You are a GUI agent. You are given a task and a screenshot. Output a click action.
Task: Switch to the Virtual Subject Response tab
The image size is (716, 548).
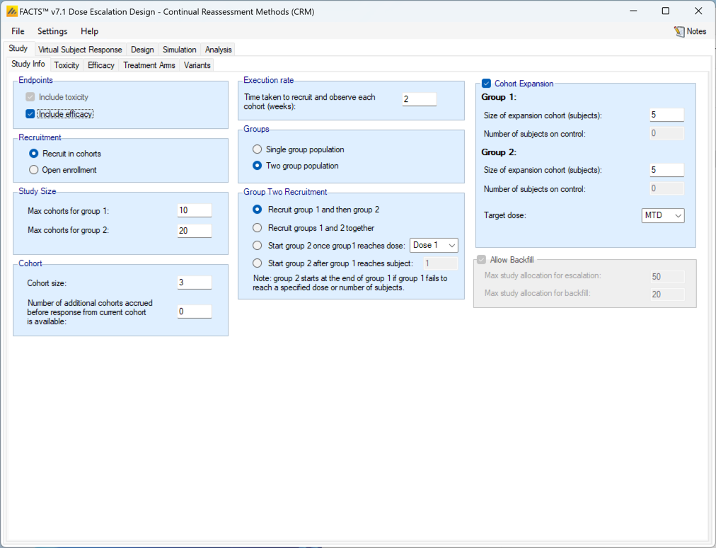click(80, 49)
